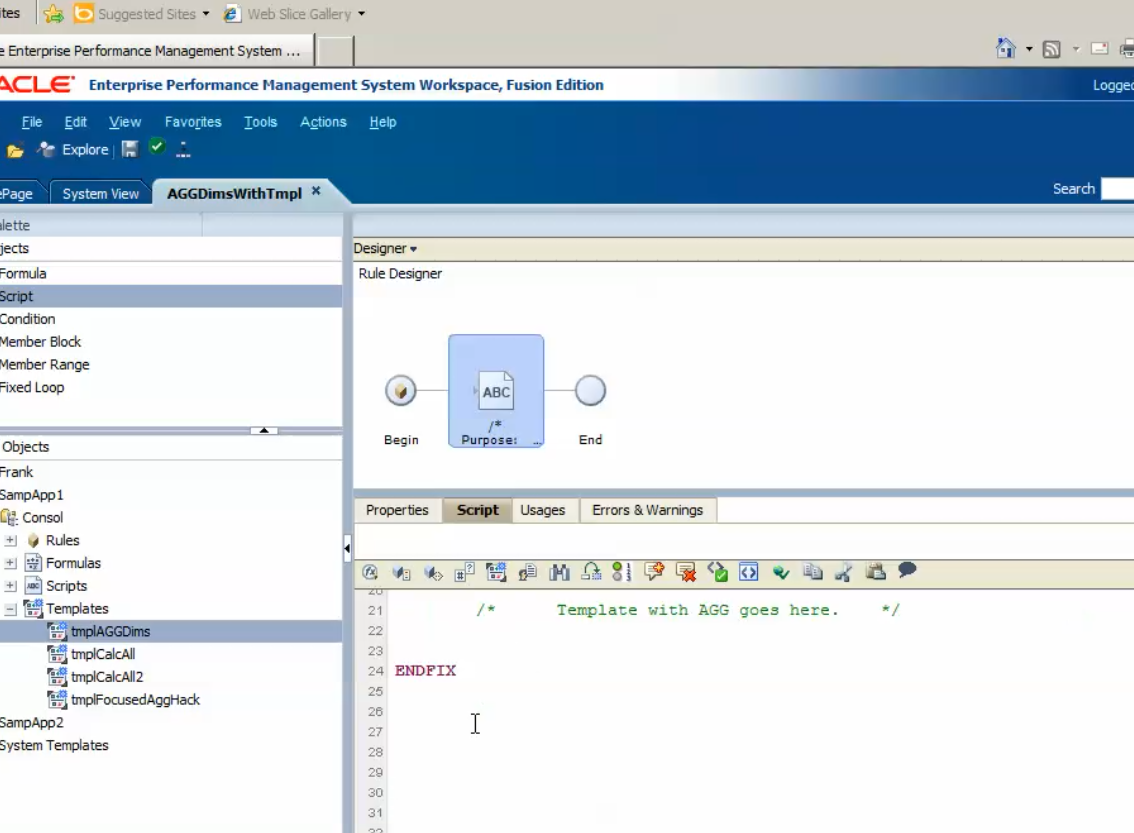Screen dimensions: 1134x833
Task: Select the ABC script component in designer
Action: 496,390
